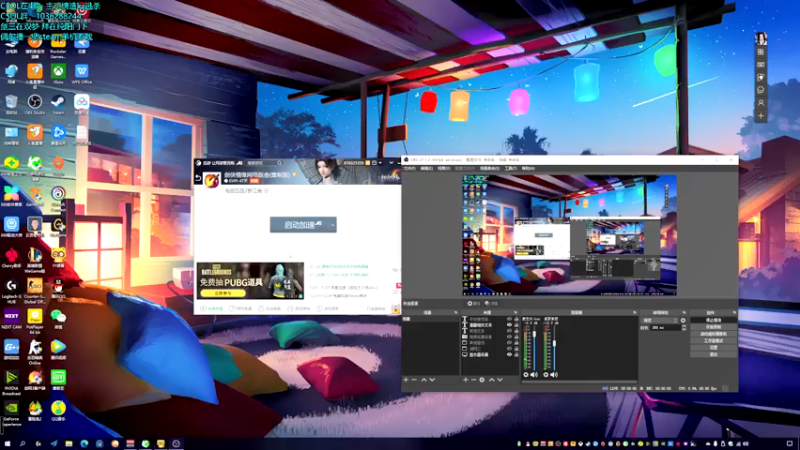Screen dimensions: 800x450
Task: Open source properties gear below the sources list
Action: click(x=482, y=380)
